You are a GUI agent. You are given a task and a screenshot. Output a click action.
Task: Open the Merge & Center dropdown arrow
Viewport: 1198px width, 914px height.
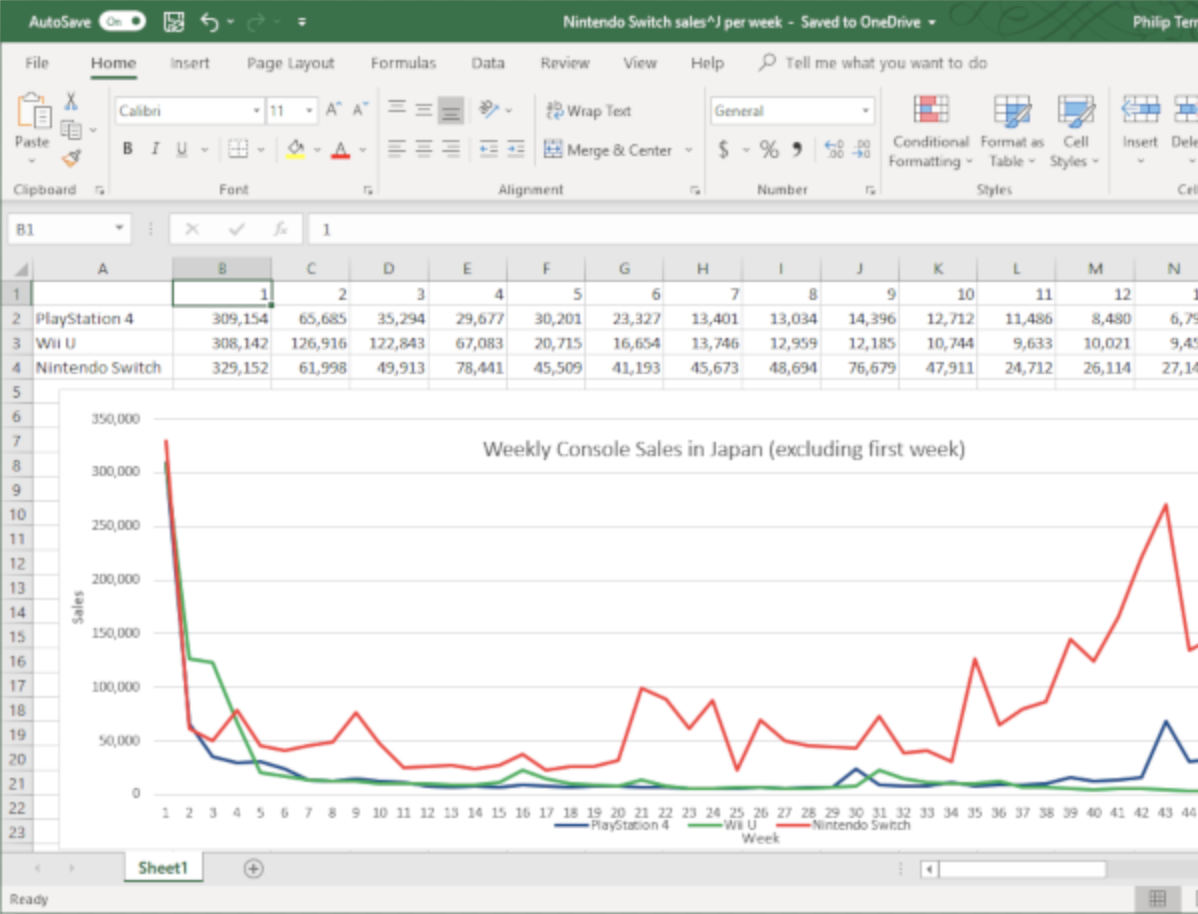pos(688,150)
